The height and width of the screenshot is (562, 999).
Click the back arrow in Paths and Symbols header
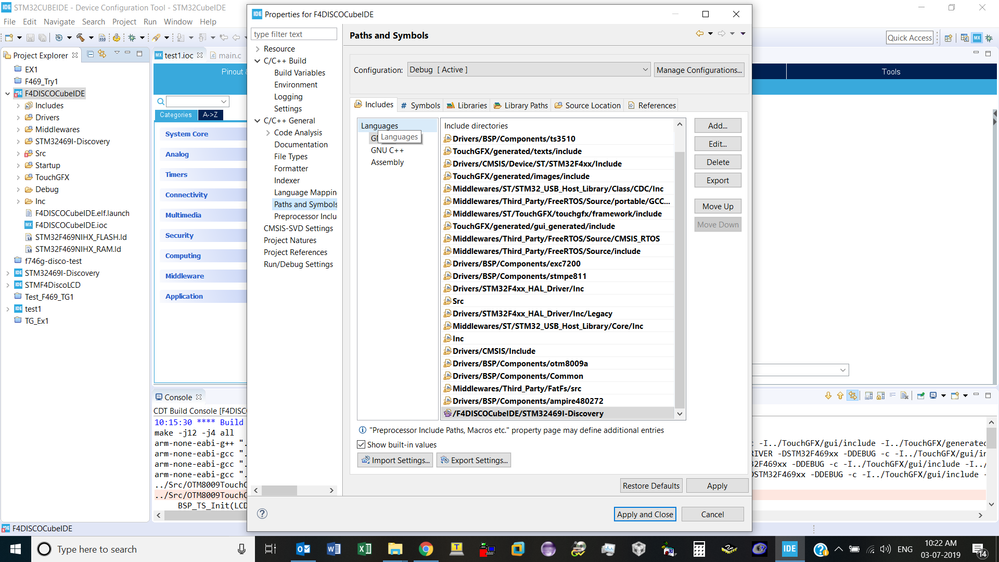coord(700,34)
